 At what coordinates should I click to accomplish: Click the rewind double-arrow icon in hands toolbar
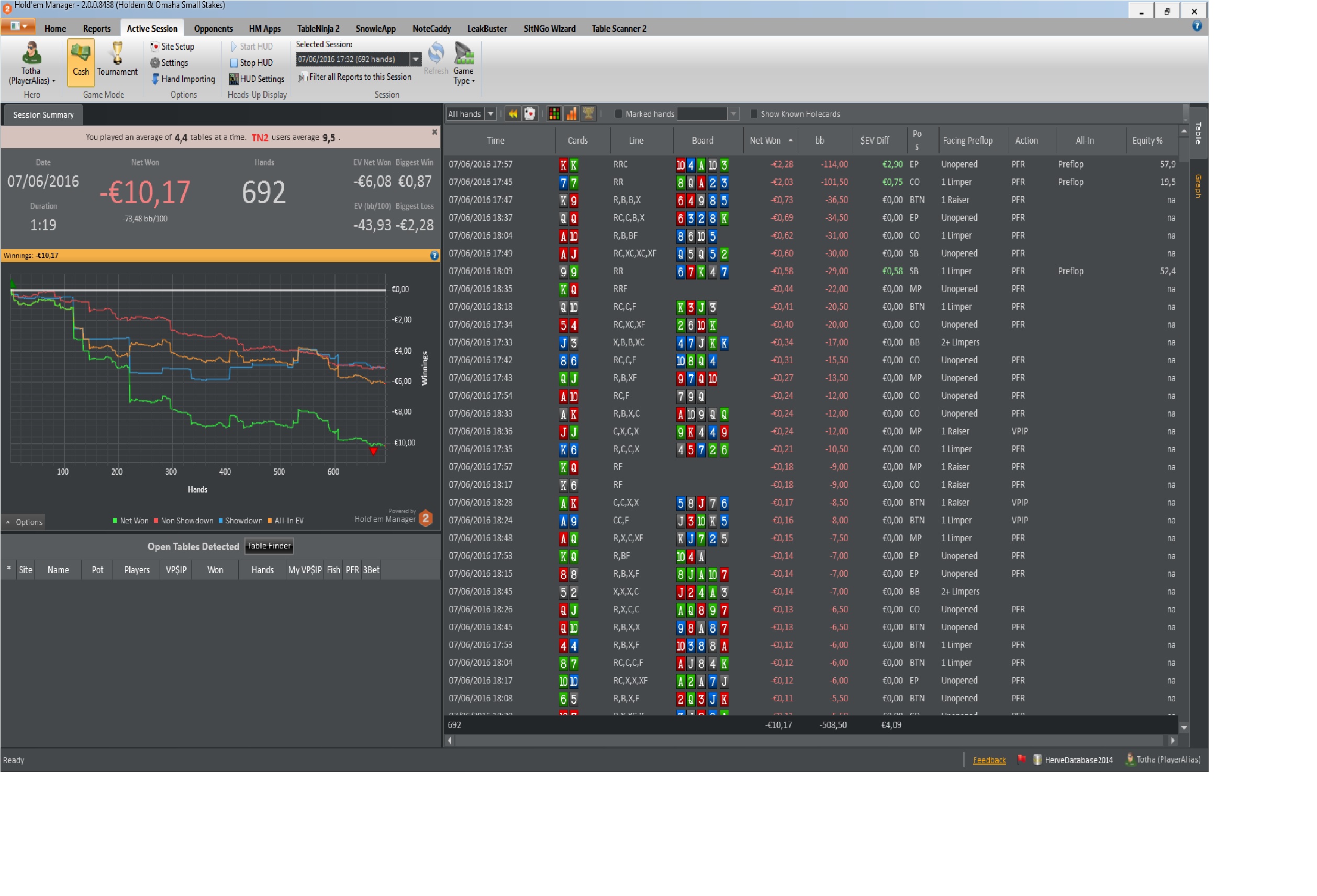point(512,114)
